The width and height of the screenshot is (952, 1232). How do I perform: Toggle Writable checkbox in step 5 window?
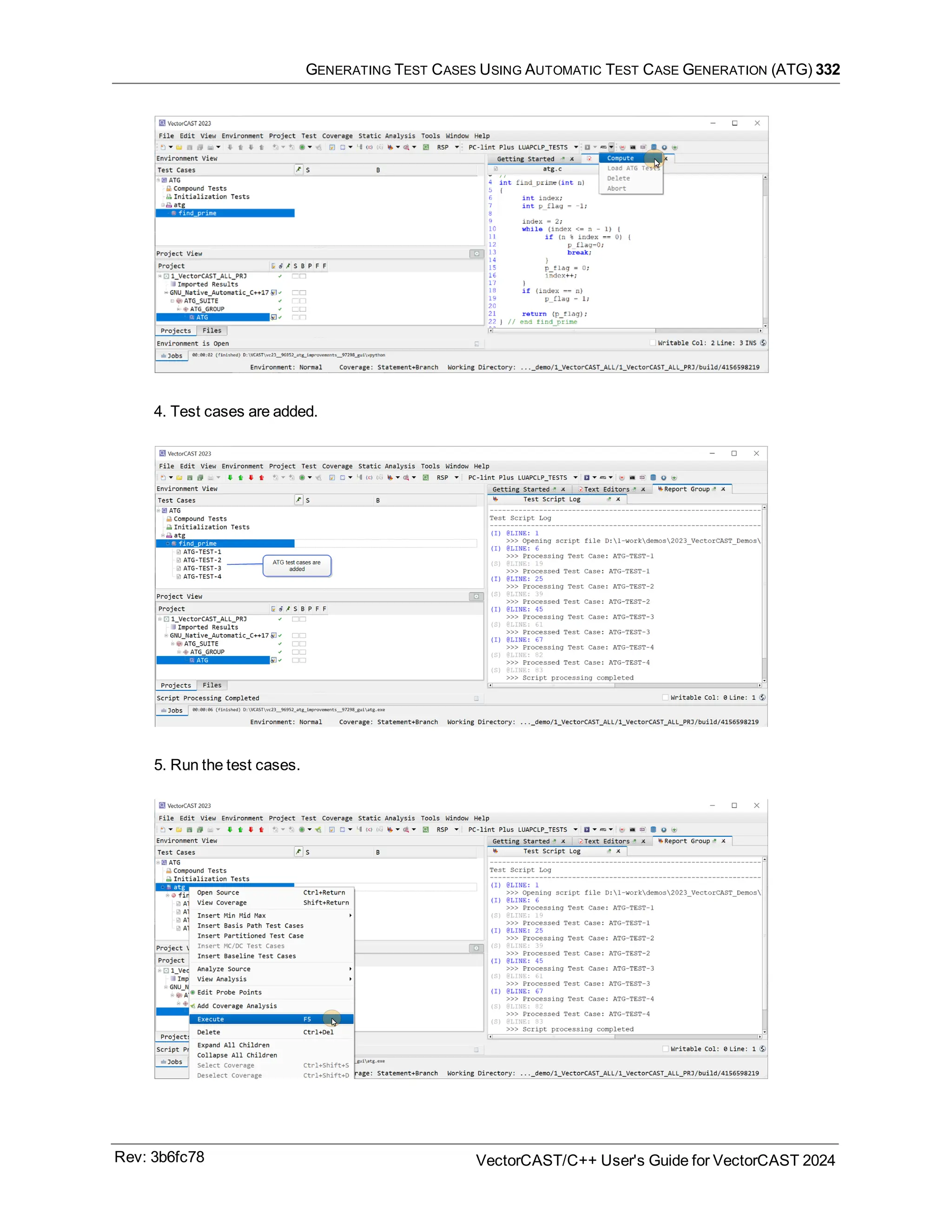click(666, 1049)
